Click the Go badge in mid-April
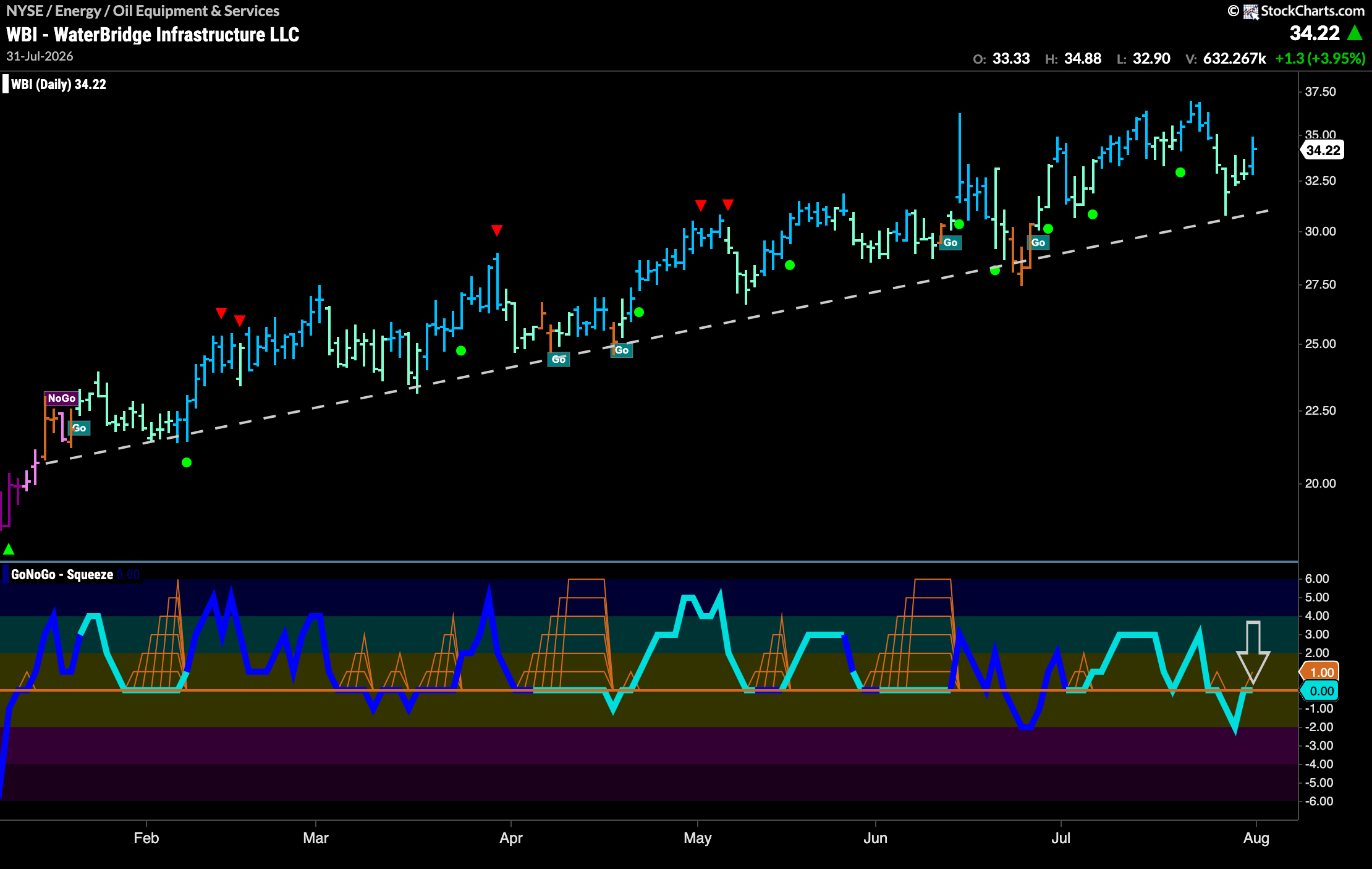The height and width of the screenshot is (869, 1372). (x=622, y=350)
